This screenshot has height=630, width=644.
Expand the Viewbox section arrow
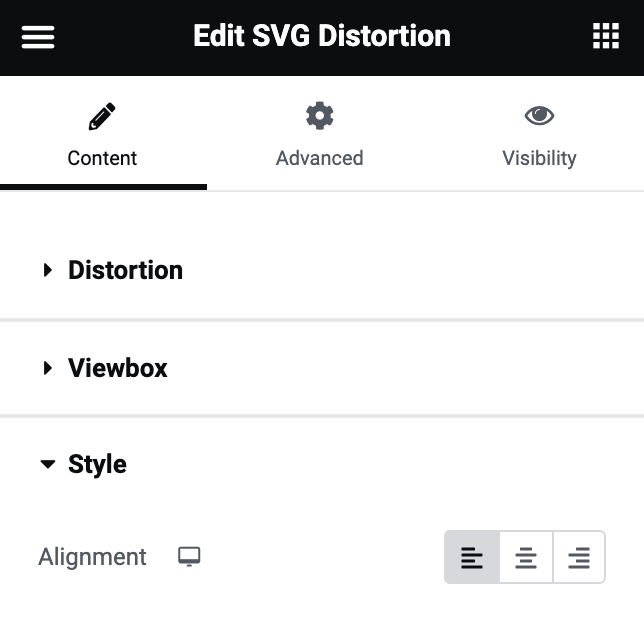47,368
